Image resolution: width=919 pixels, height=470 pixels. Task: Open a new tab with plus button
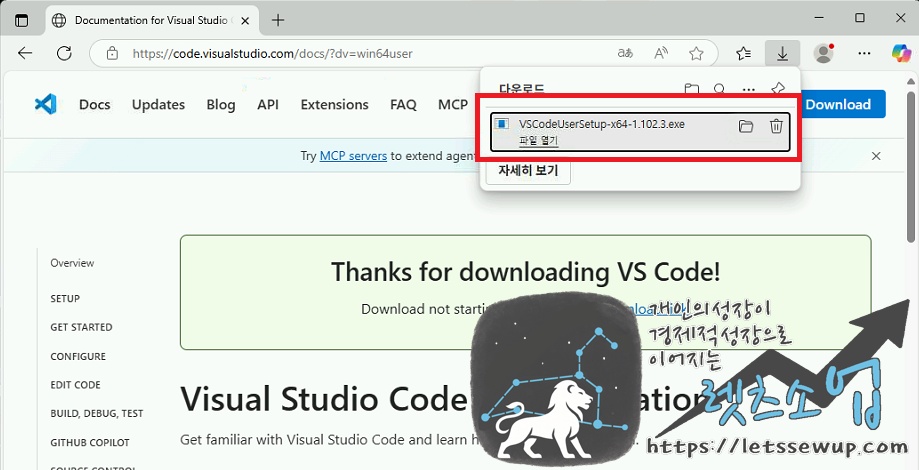278,21
